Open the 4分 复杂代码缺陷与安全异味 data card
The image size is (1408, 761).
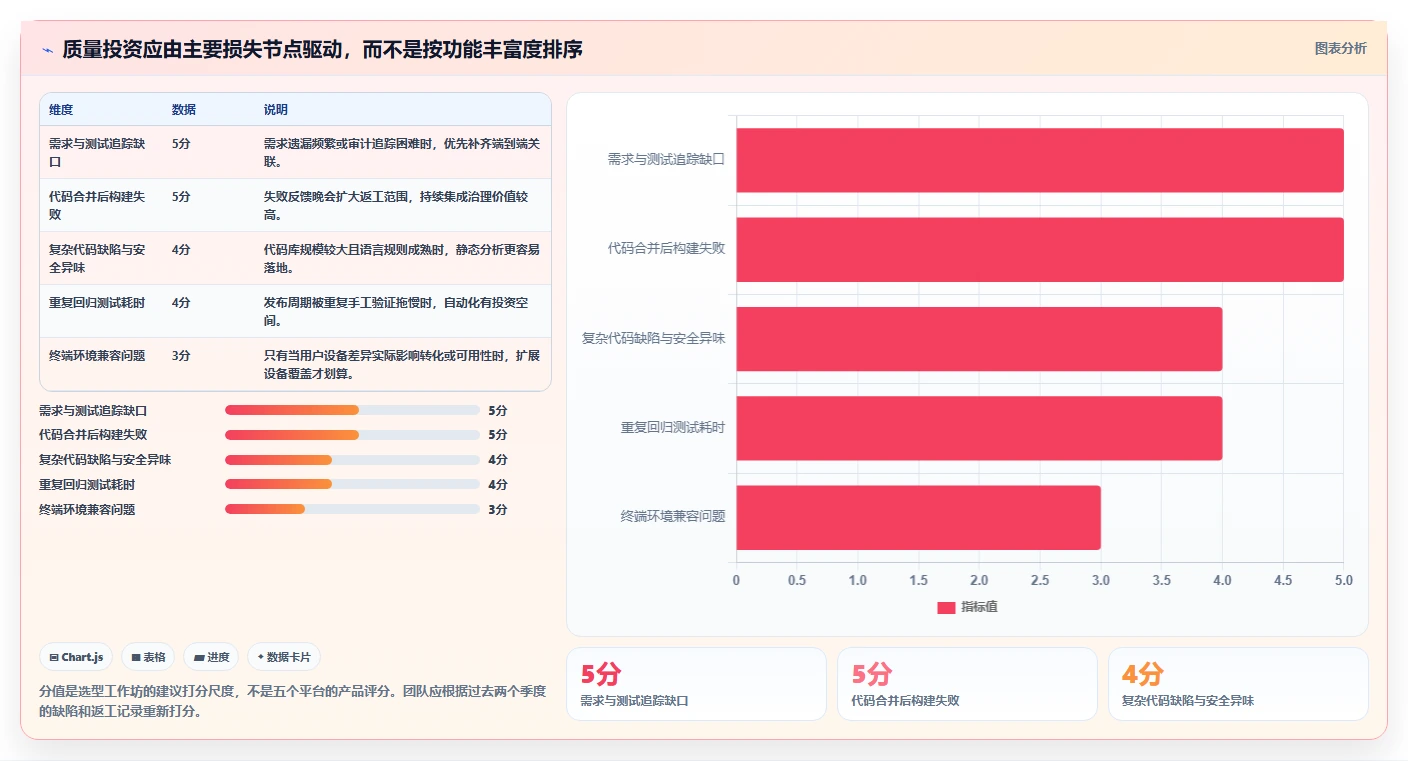pyautogui.click(x=1238, y=684)
